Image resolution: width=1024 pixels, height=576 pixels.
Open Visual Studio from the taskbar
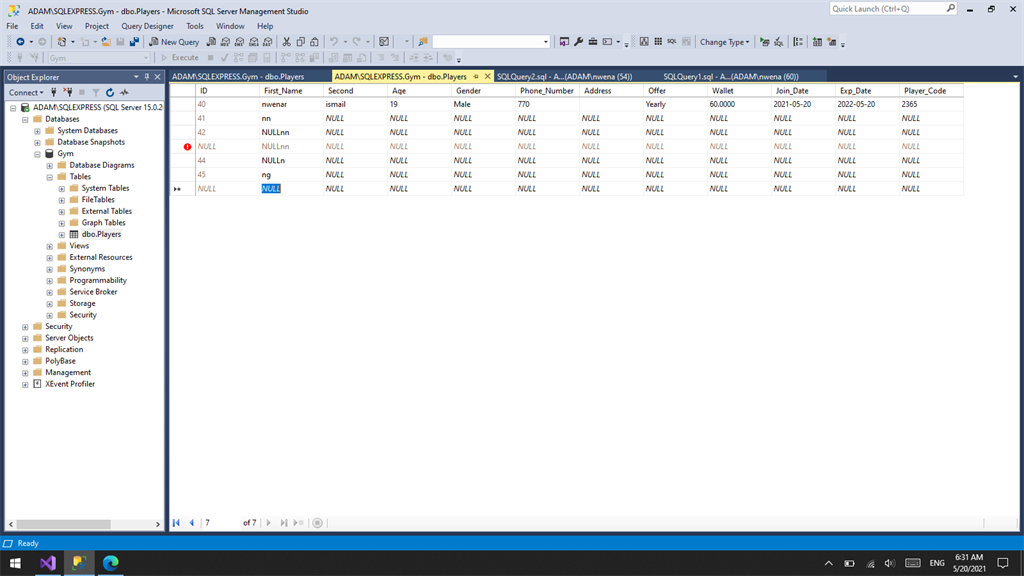click(x=48, y=563)
